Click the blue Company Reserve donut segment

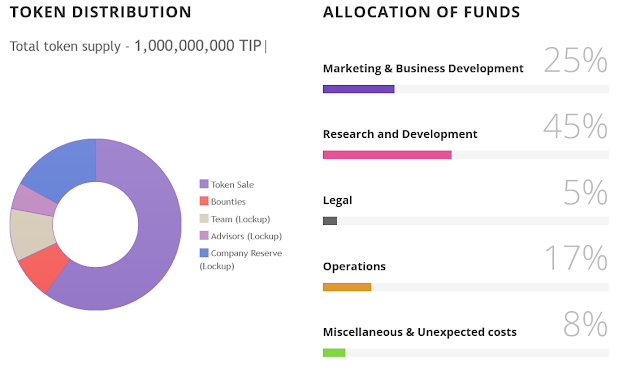coord(65,169)
